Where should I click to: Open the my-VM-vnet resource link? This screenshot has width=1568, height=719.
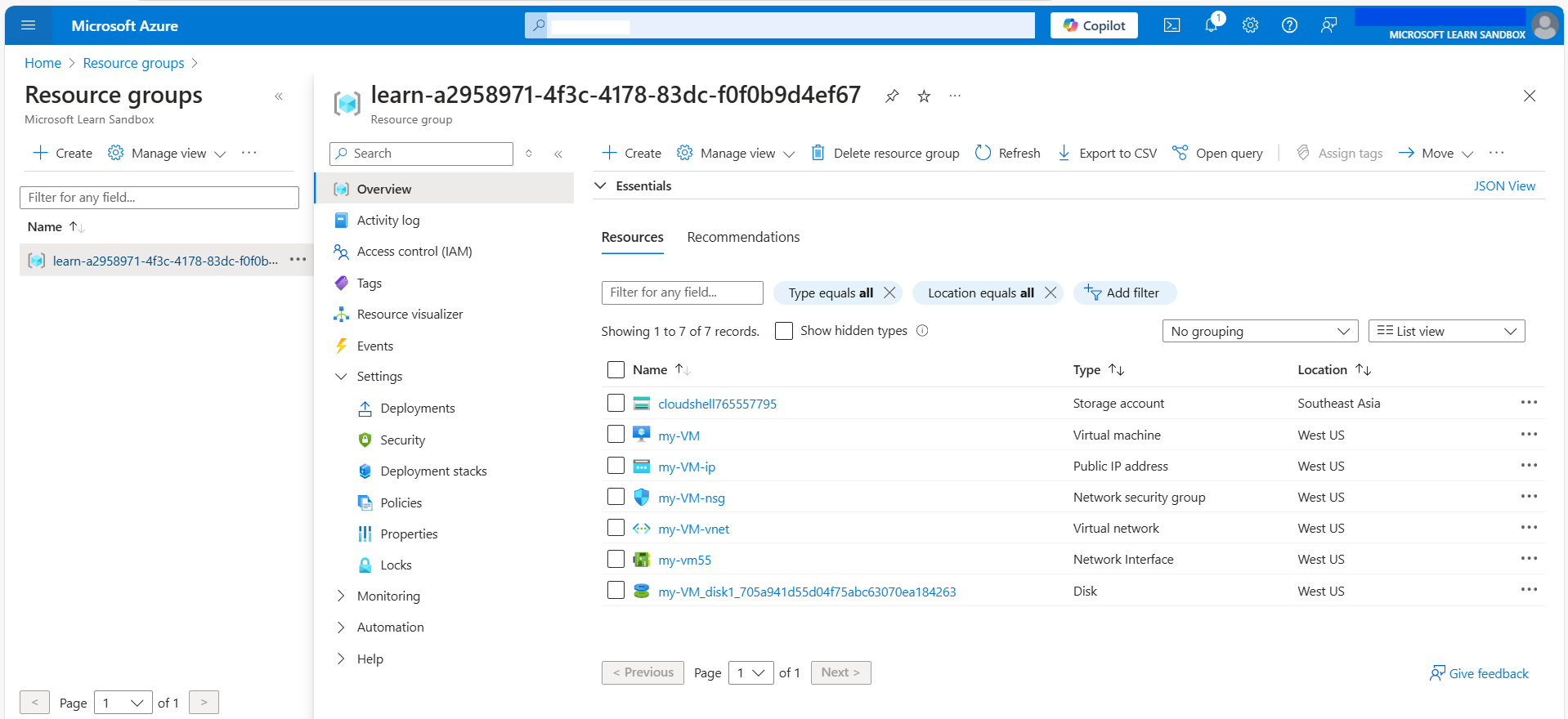[x=693, y=529]
